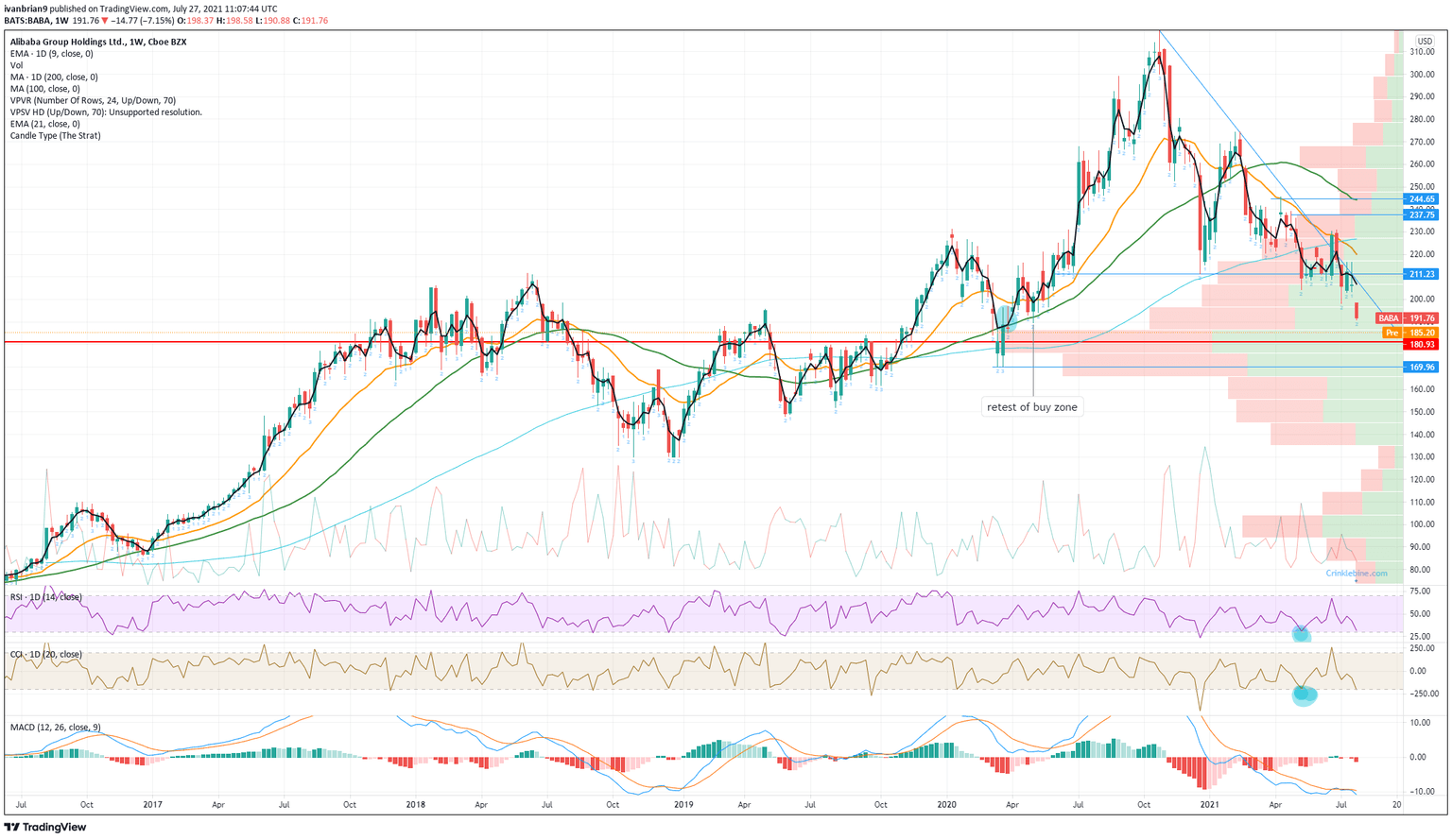Select the 244.65 blue price label
The width and height of the screenshot is (1452, 840).
[x=1422, y=199]
